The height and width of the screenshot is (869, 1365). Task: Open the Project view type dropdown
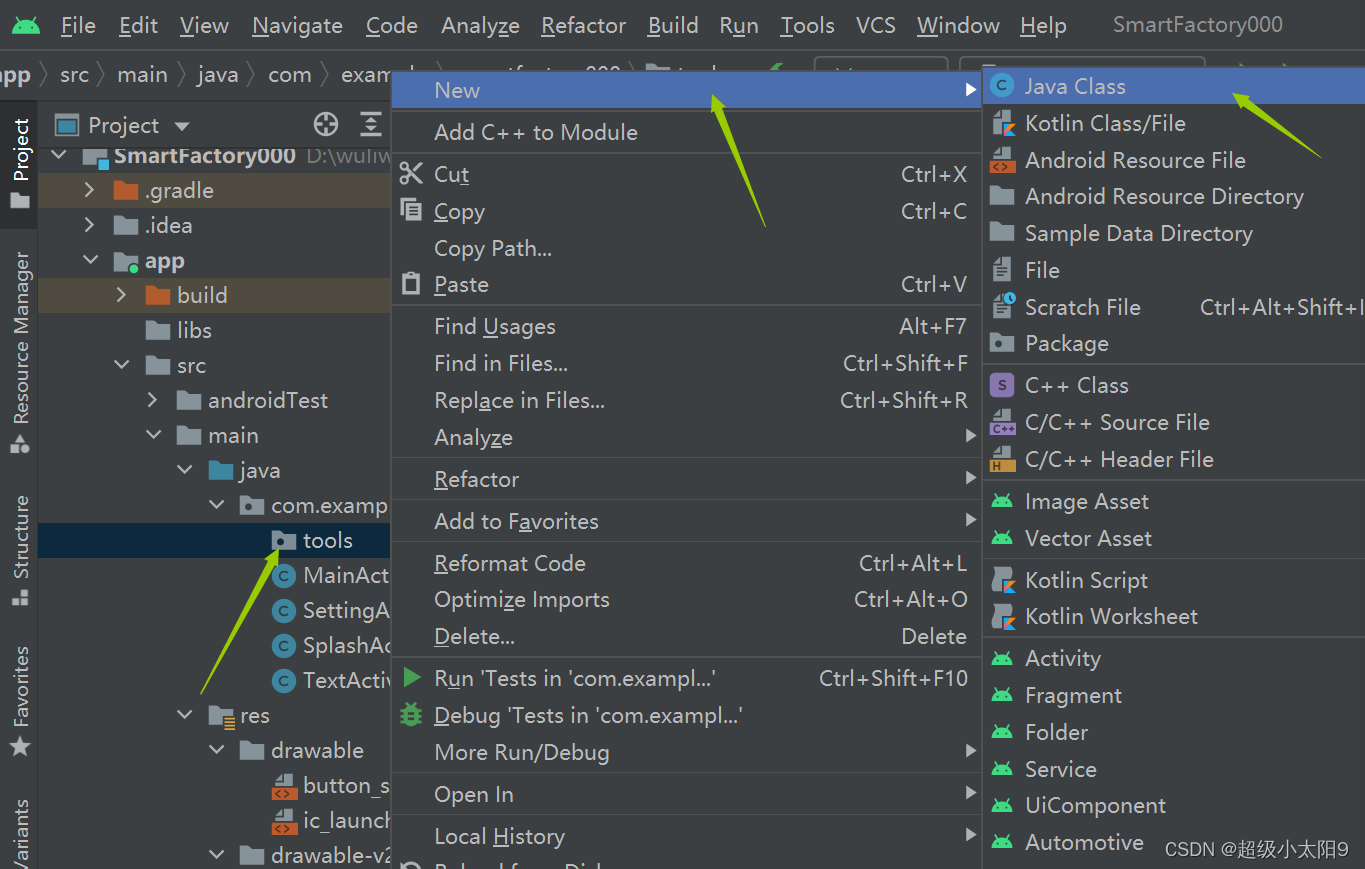tap(182, 126)
